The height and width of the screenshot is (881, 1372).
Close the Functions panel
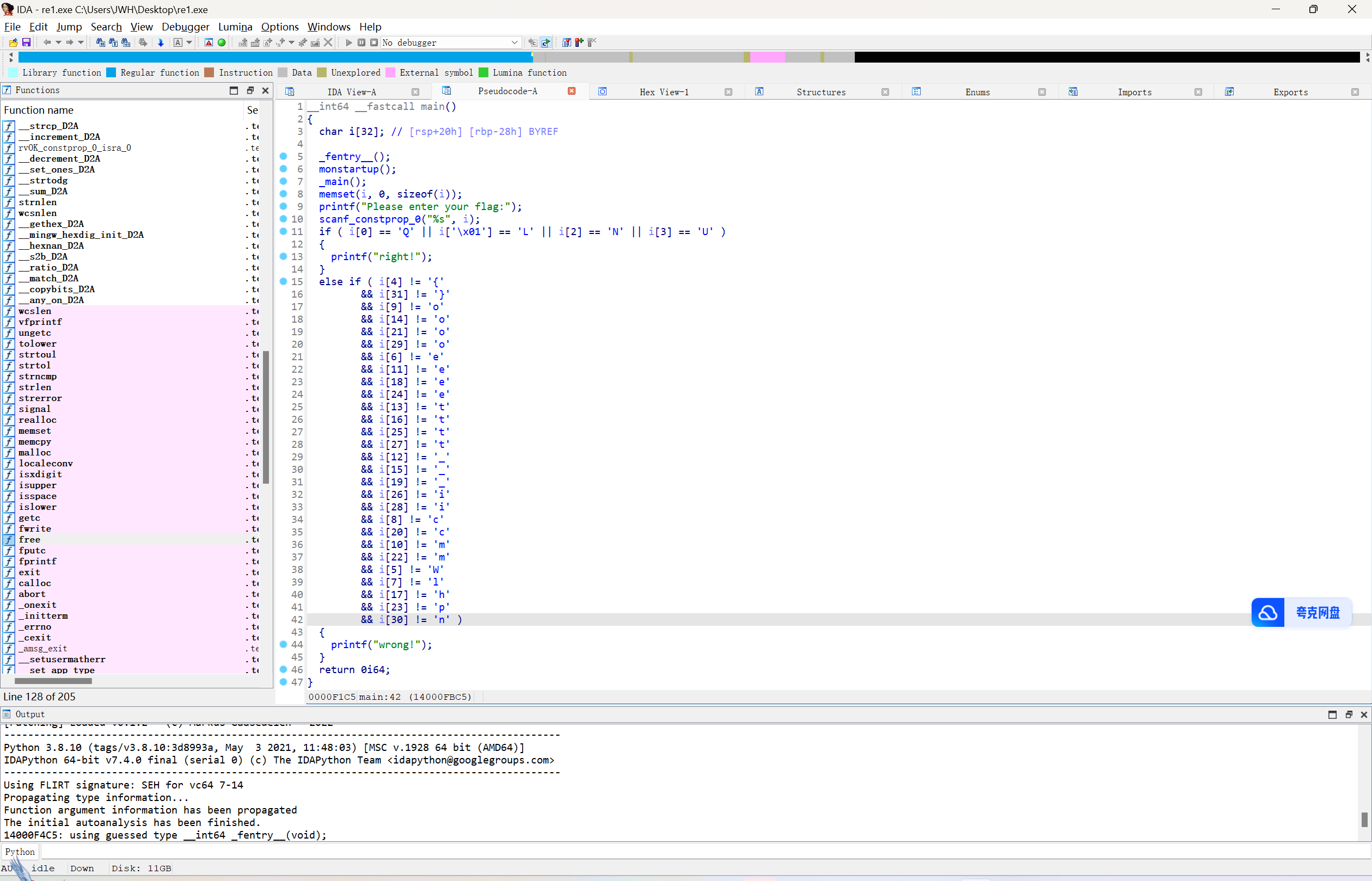click(266, 90)
